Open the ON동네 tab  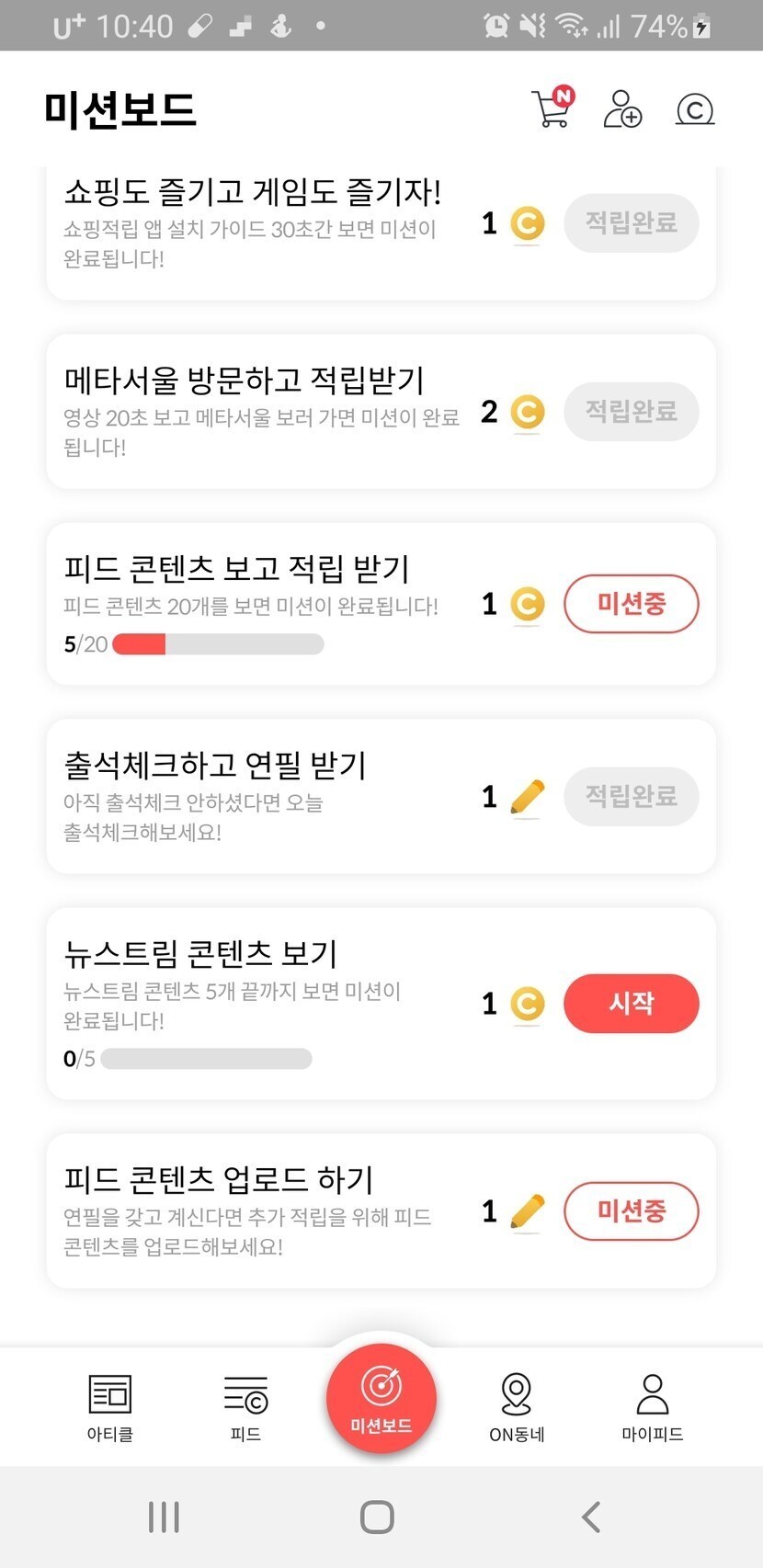click(x=517, y=1406)
